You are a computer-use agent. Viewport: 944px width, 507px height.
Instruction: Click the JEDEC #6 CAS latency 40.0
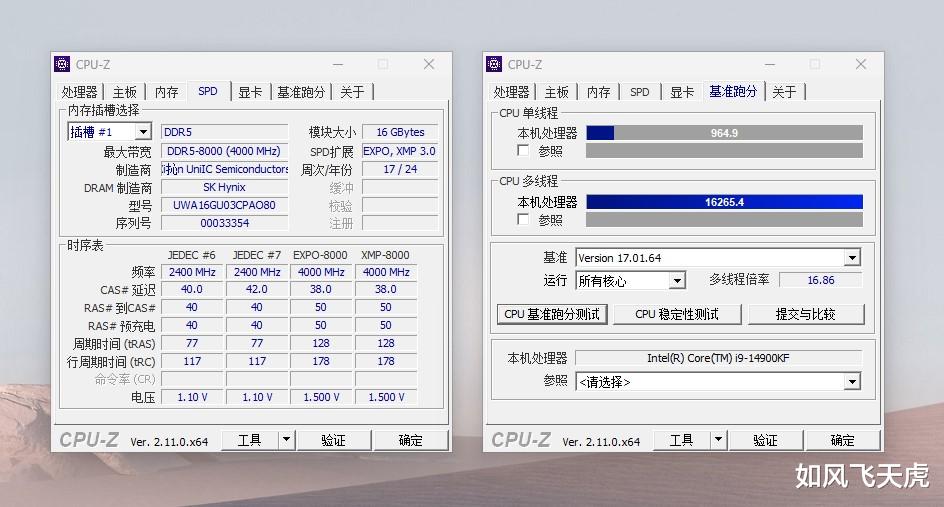point(192,289)
